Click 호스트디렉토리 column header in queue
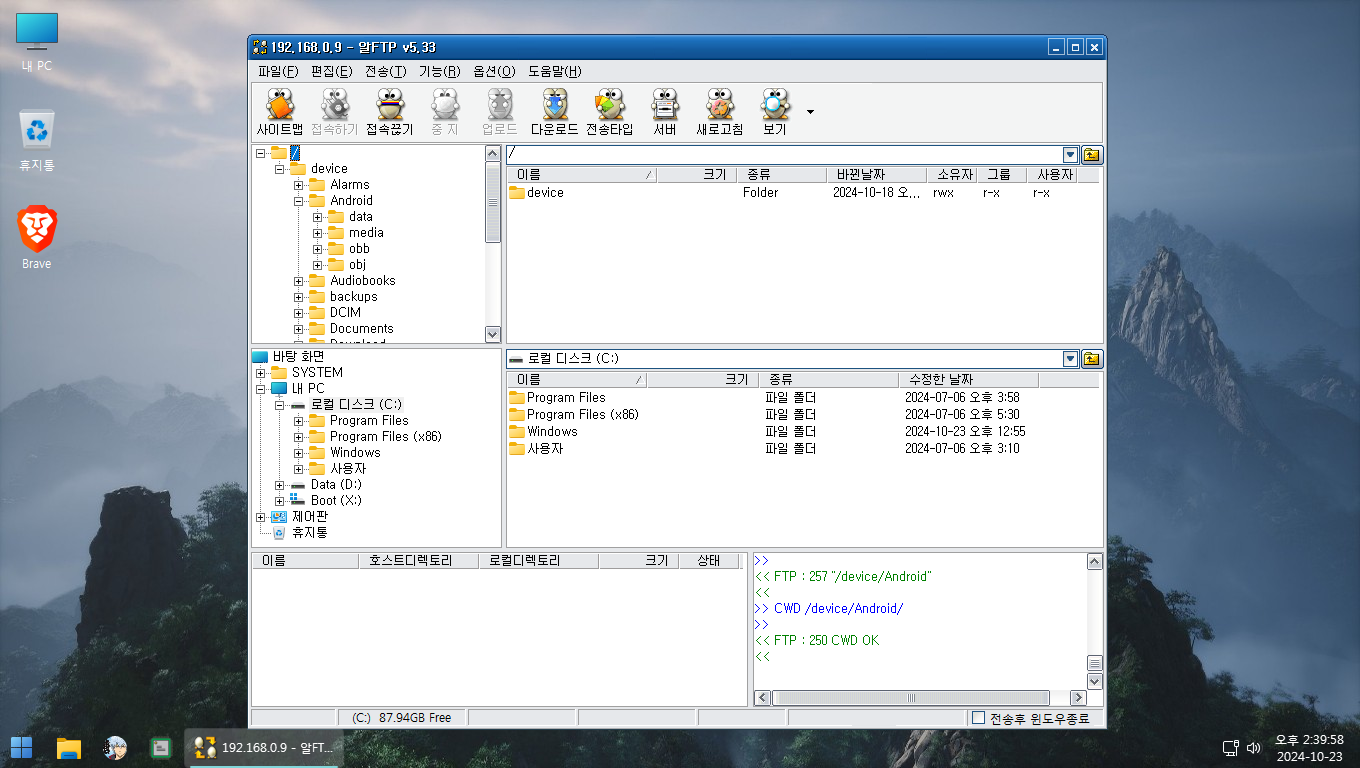 [418, 561]
